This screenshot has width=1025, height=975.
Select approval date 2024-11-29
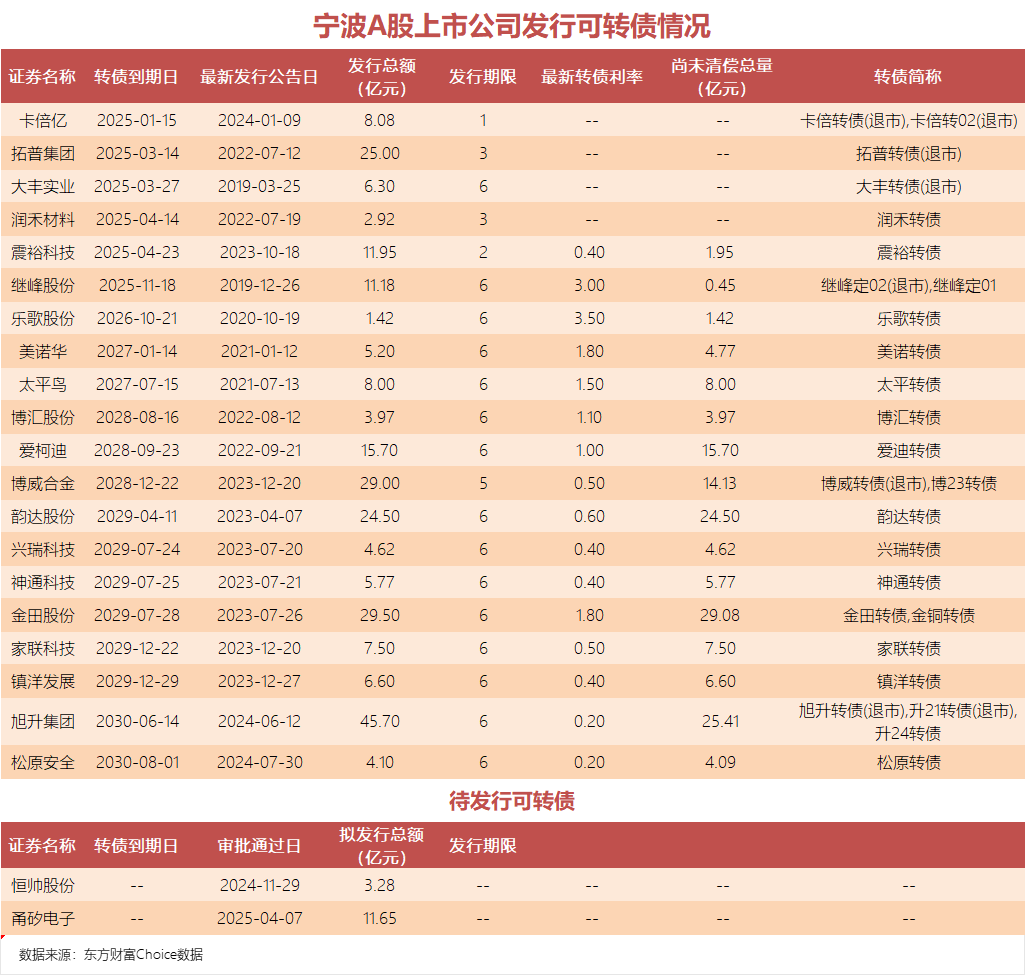point(260,885)
